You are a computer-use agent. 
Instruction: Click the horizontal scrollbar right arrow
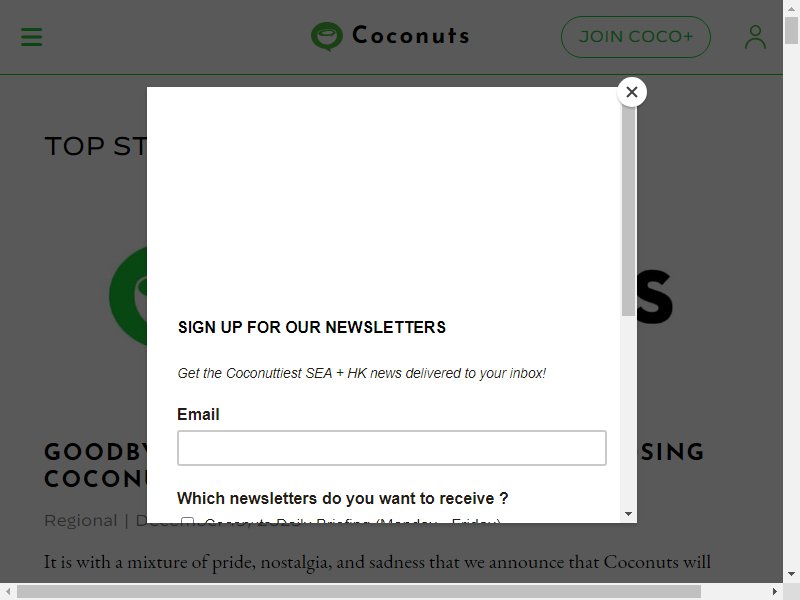click(x=774, y=592)
